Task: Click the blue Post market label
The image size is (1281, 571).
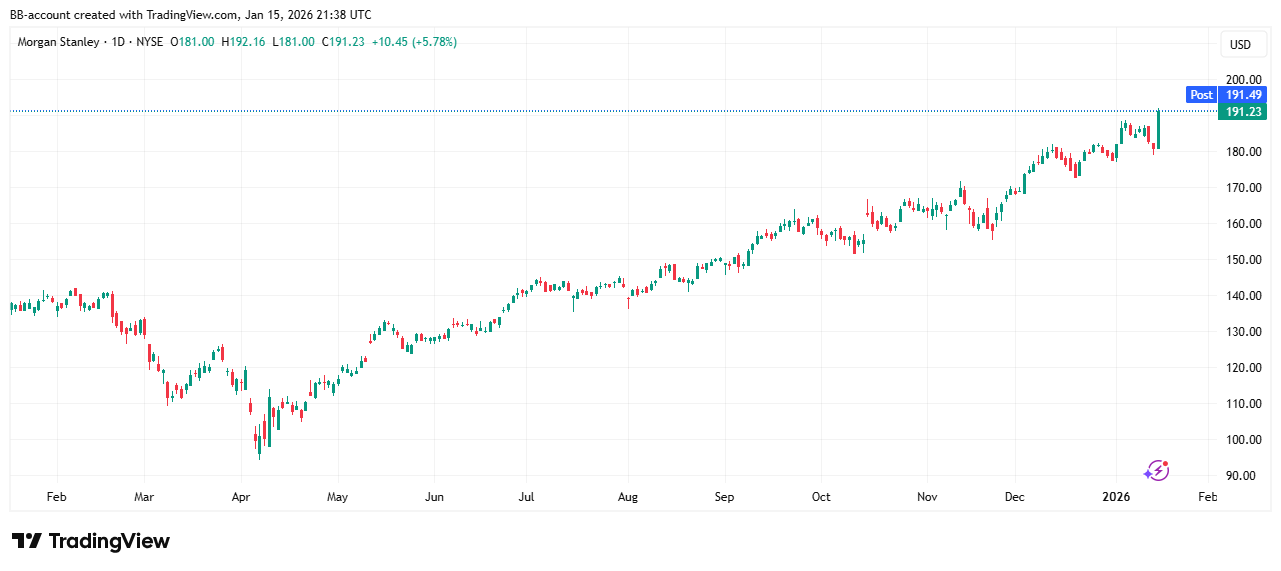Action: tap(1201, 95)
